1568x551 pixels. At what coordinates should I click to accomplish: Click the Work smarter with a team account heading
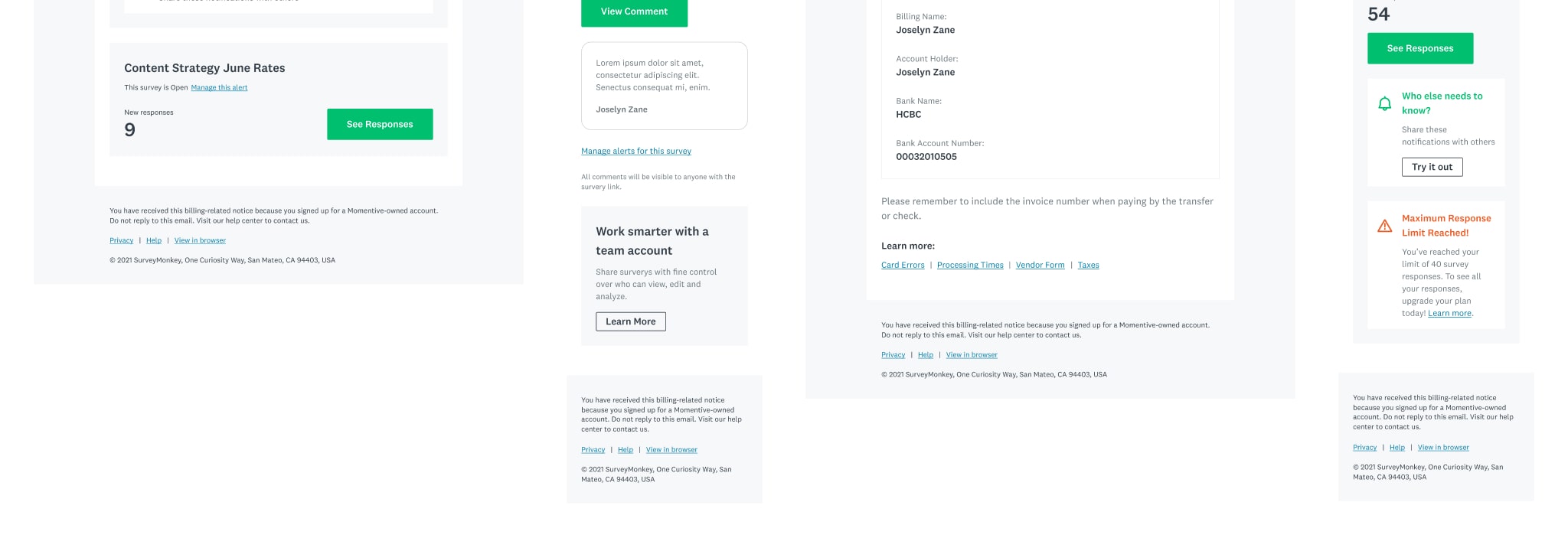click(652, 241)
